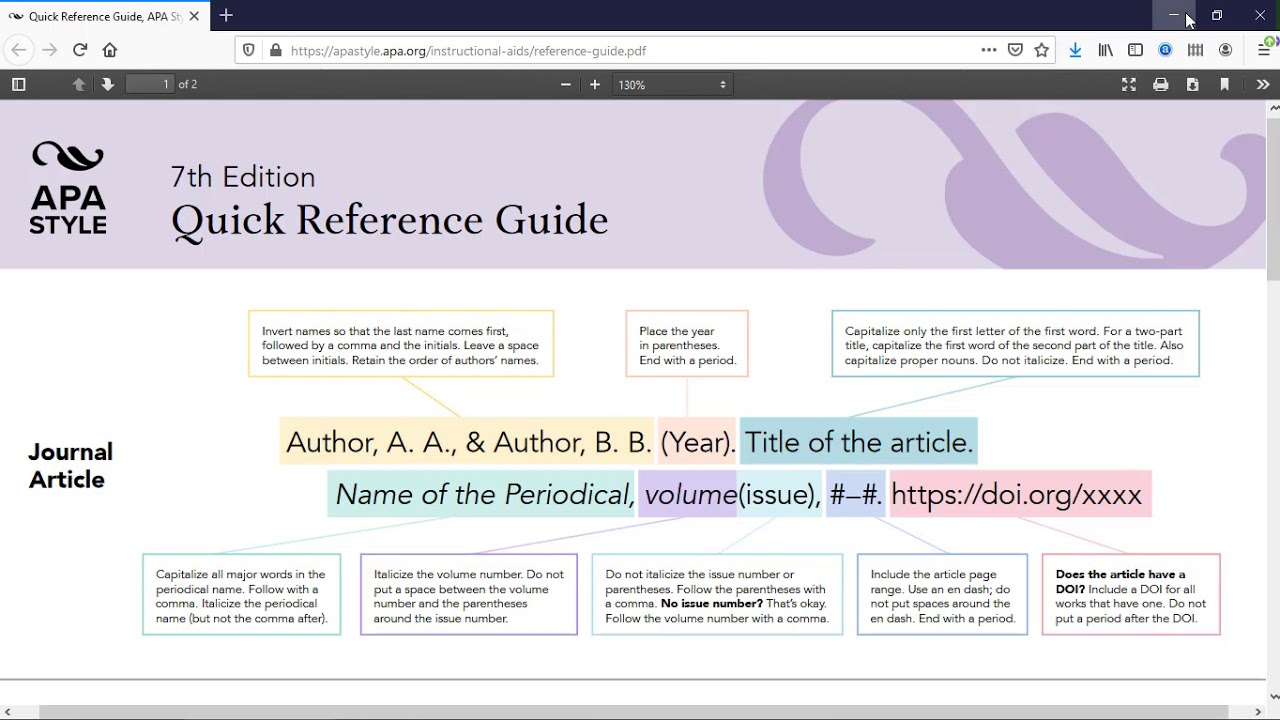Click the scroll left arrow

tap(7, 712)
